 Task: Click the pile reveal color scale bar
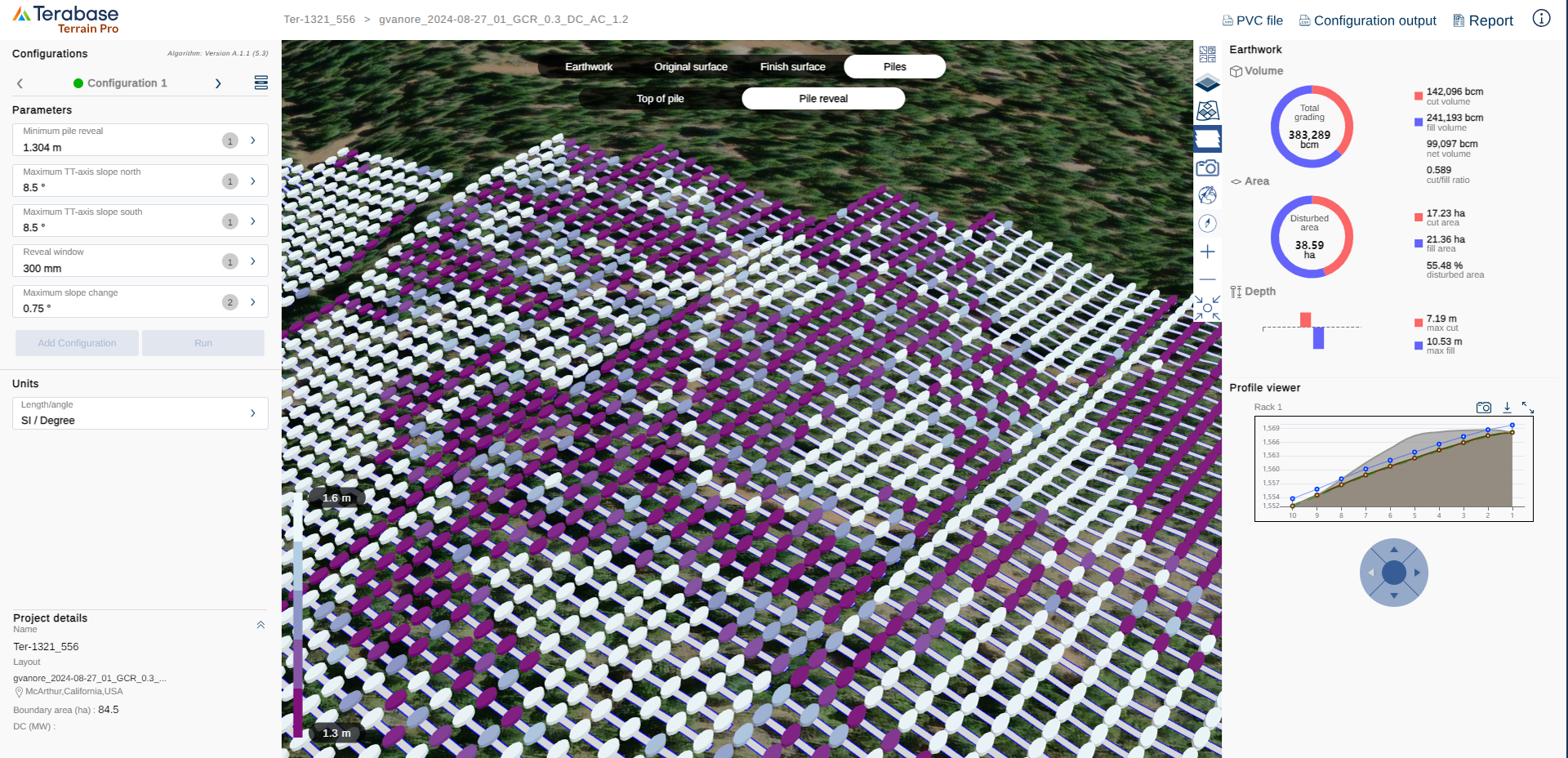click(x=298, y=615)
